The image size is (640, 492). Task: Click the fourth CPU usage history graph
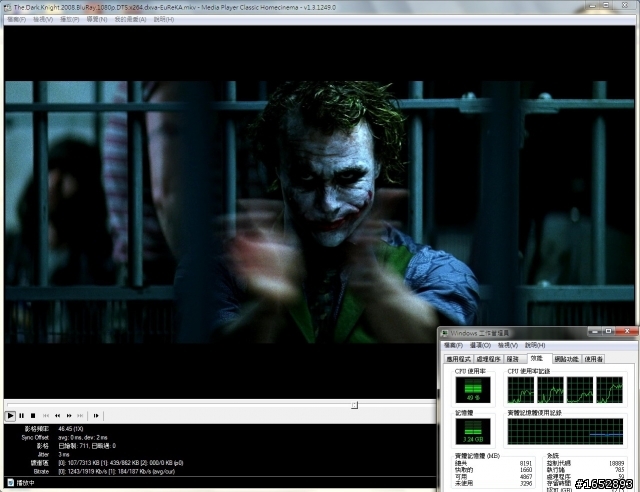609,390
